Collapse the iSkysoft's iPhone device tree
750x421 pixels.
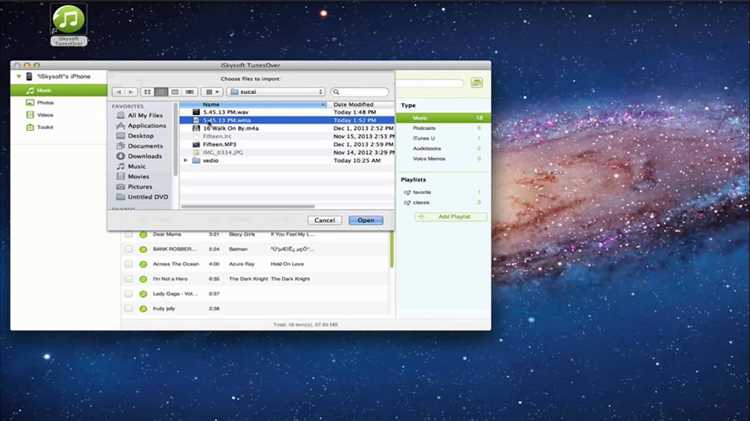(x=19, y=77)
